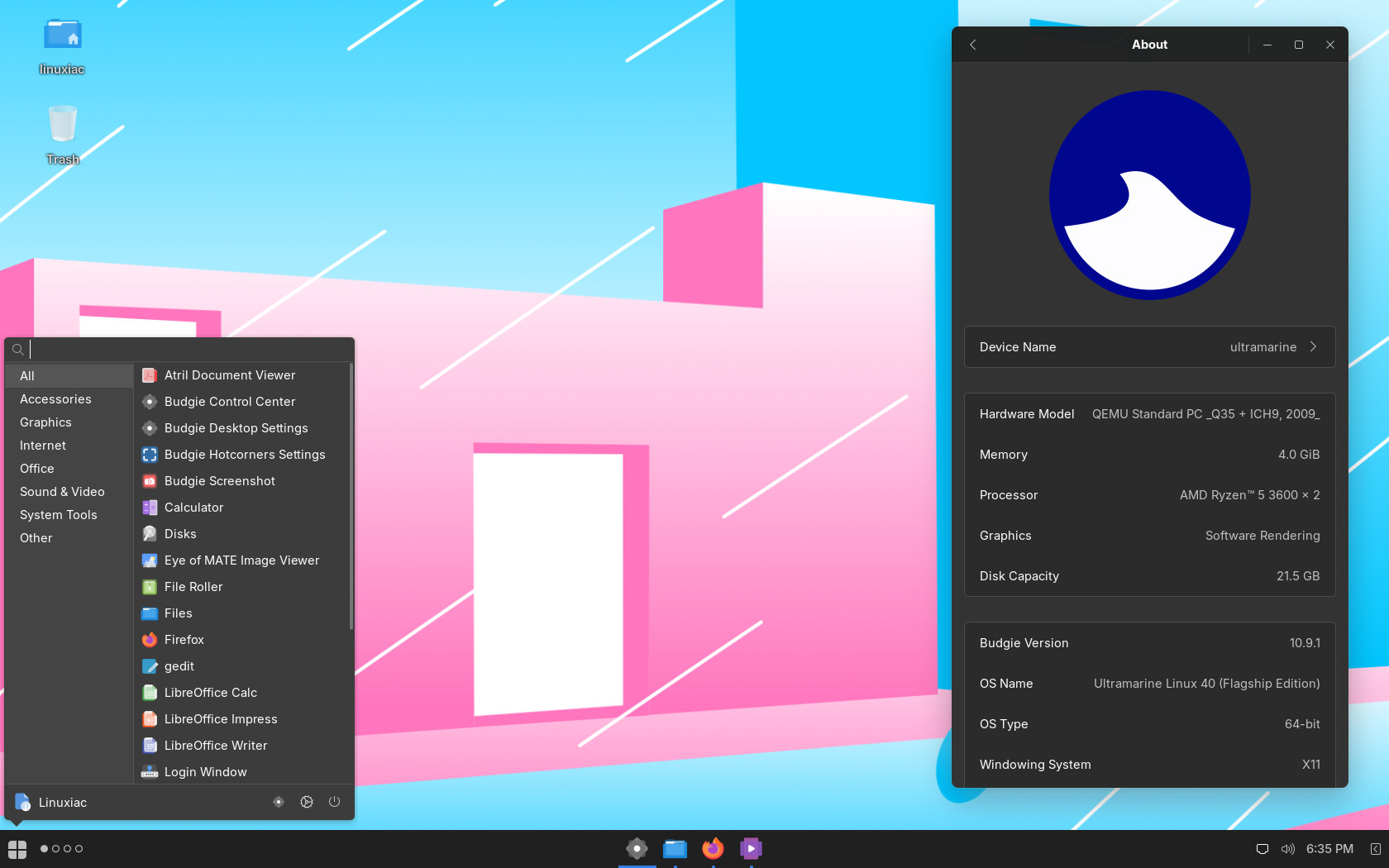Open linuxiac home folder on desktop
Screen dimensions: 1389x868
pos(62,47)
